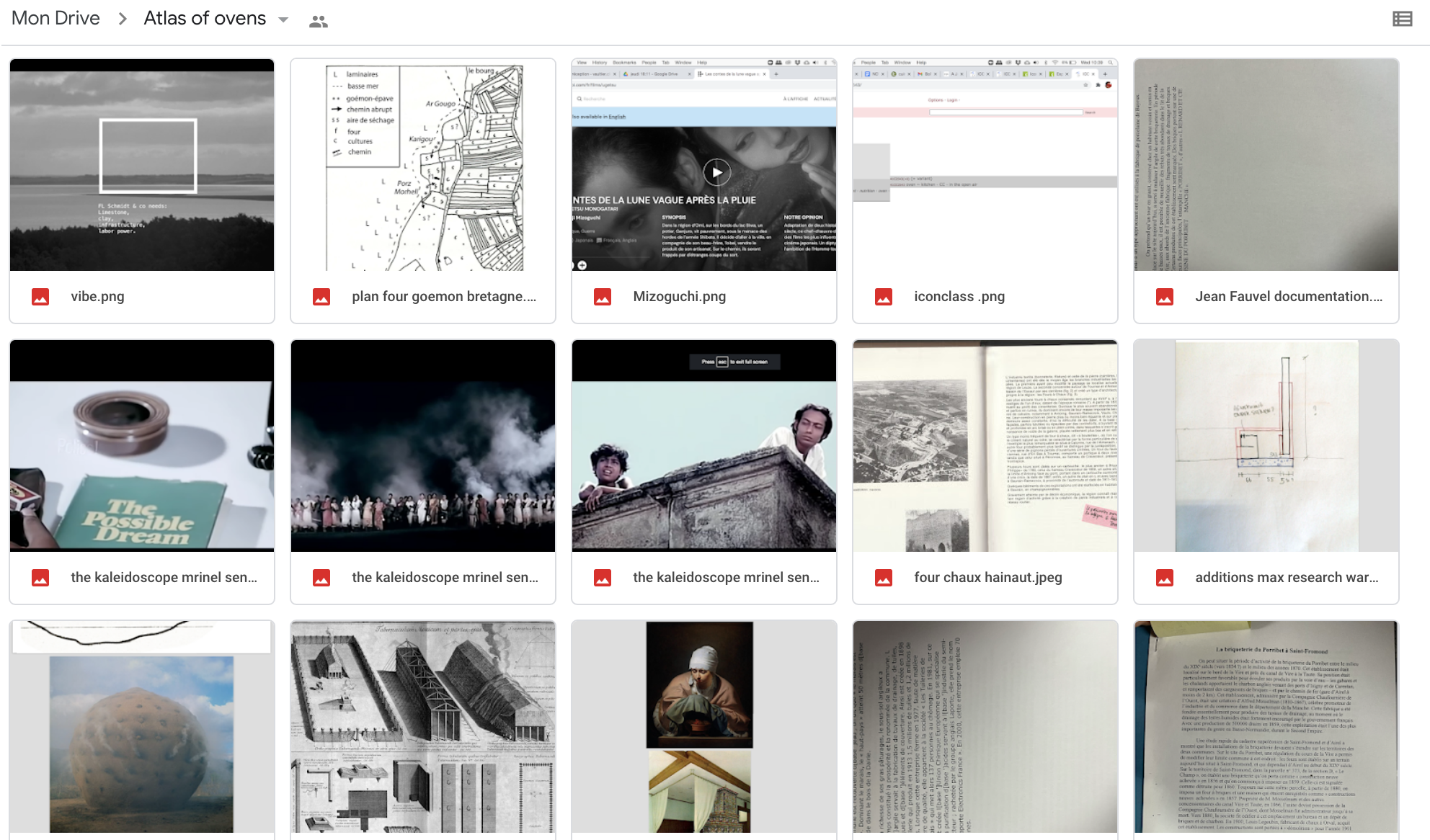
Task: Open the plan four goemon bretagne map thumbnail
Action: [423, 165]
